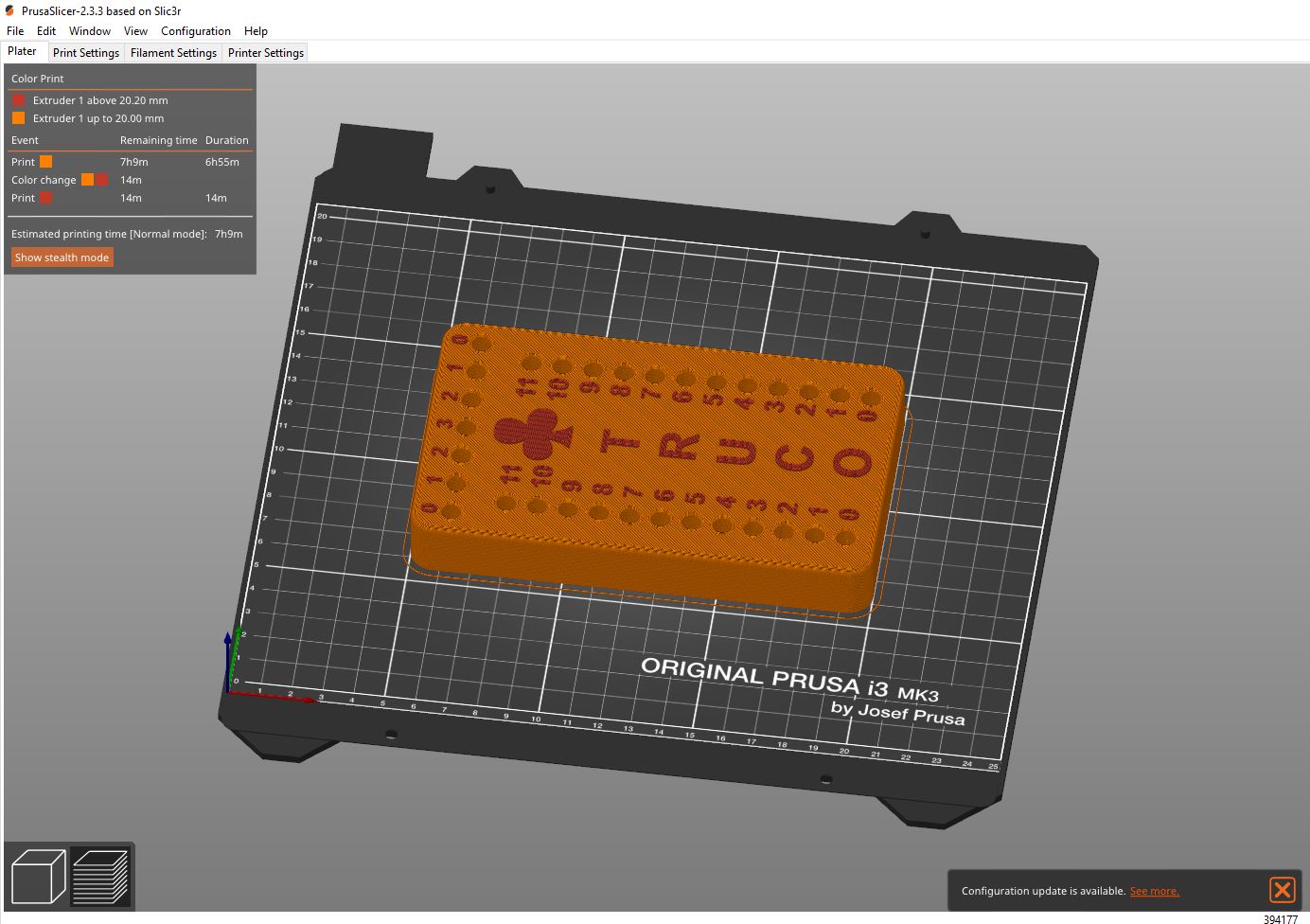Viewport: 1310px width, 924px height.
Task: Open the Filament Settings tab
Action: [173, 52]
